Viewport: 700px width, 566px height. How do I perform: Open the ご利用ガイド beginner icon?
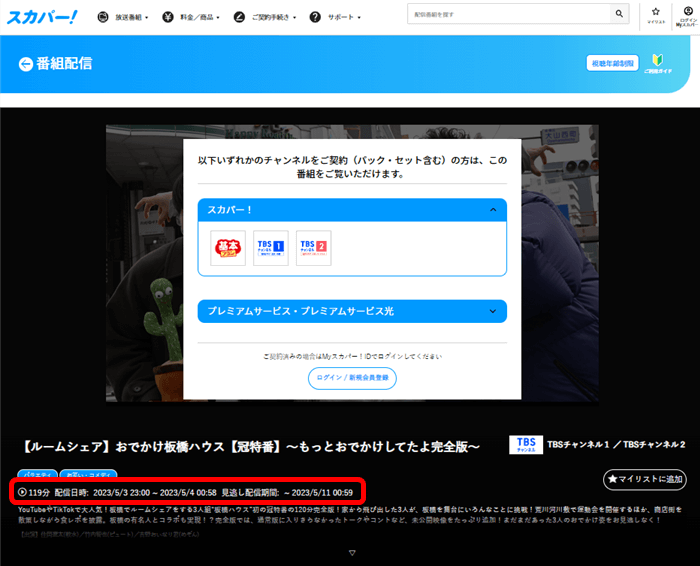point(658,63)
